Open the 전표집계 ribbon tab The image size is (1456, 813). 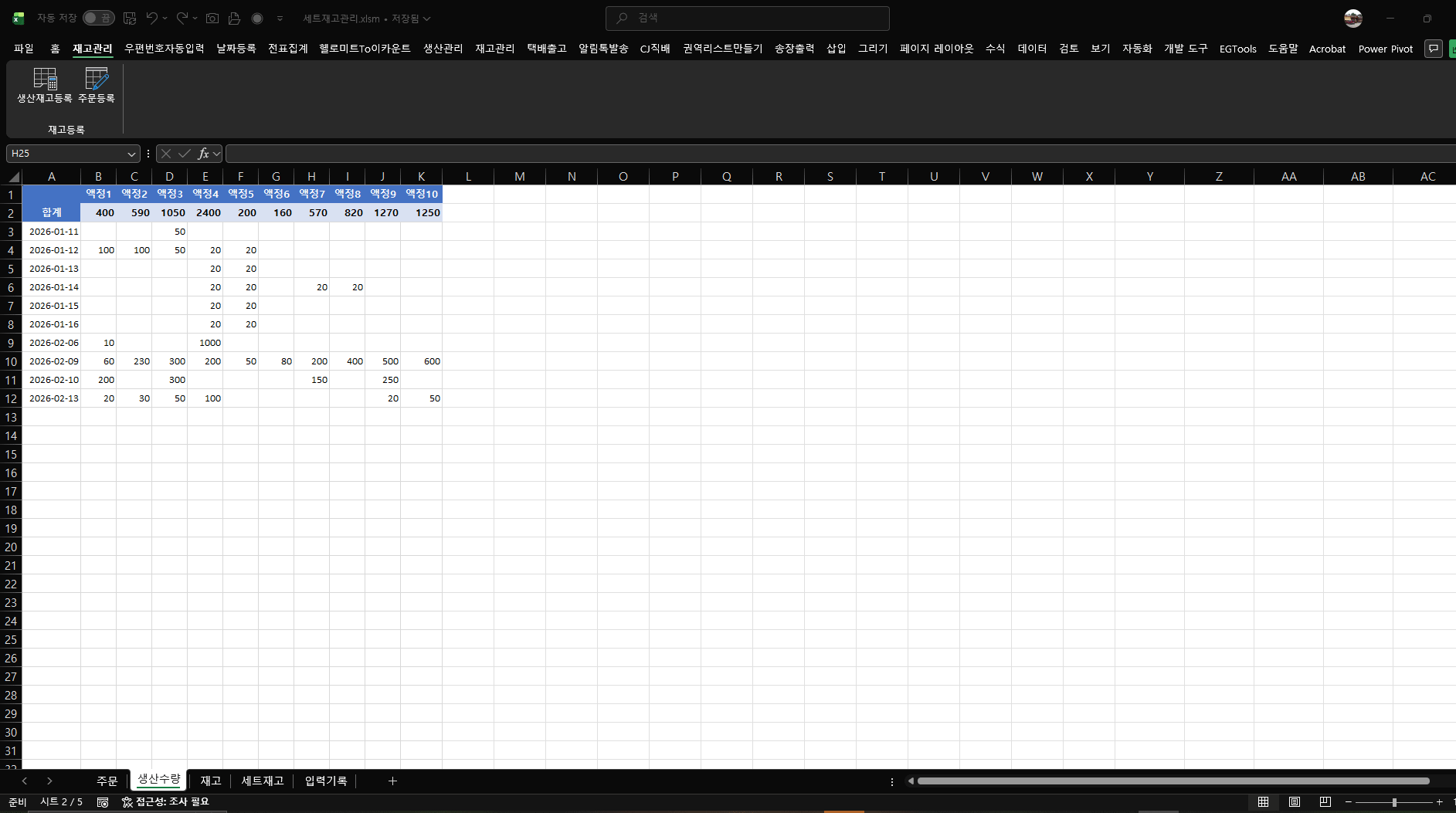287,49
